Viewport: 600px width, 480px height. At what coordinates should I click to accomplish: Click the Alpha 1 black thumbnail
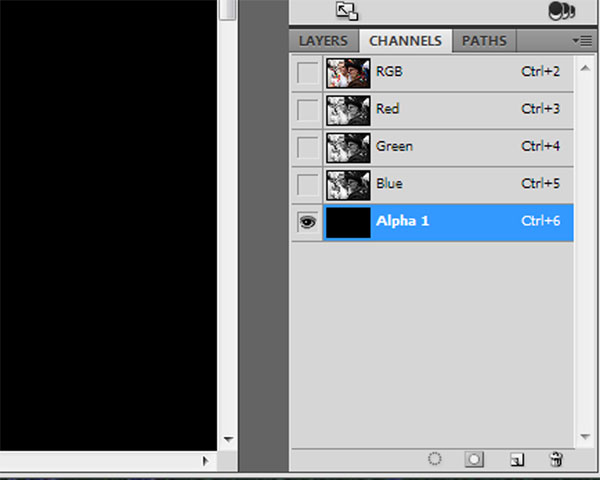(x=348, y=222)
